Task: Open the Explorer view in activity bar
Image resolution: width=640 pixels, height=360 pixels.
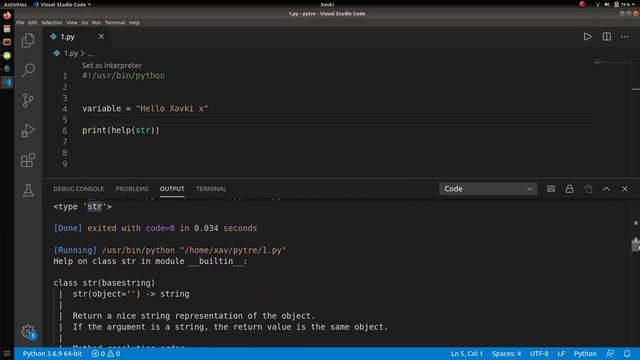Action: click(28, 40)
